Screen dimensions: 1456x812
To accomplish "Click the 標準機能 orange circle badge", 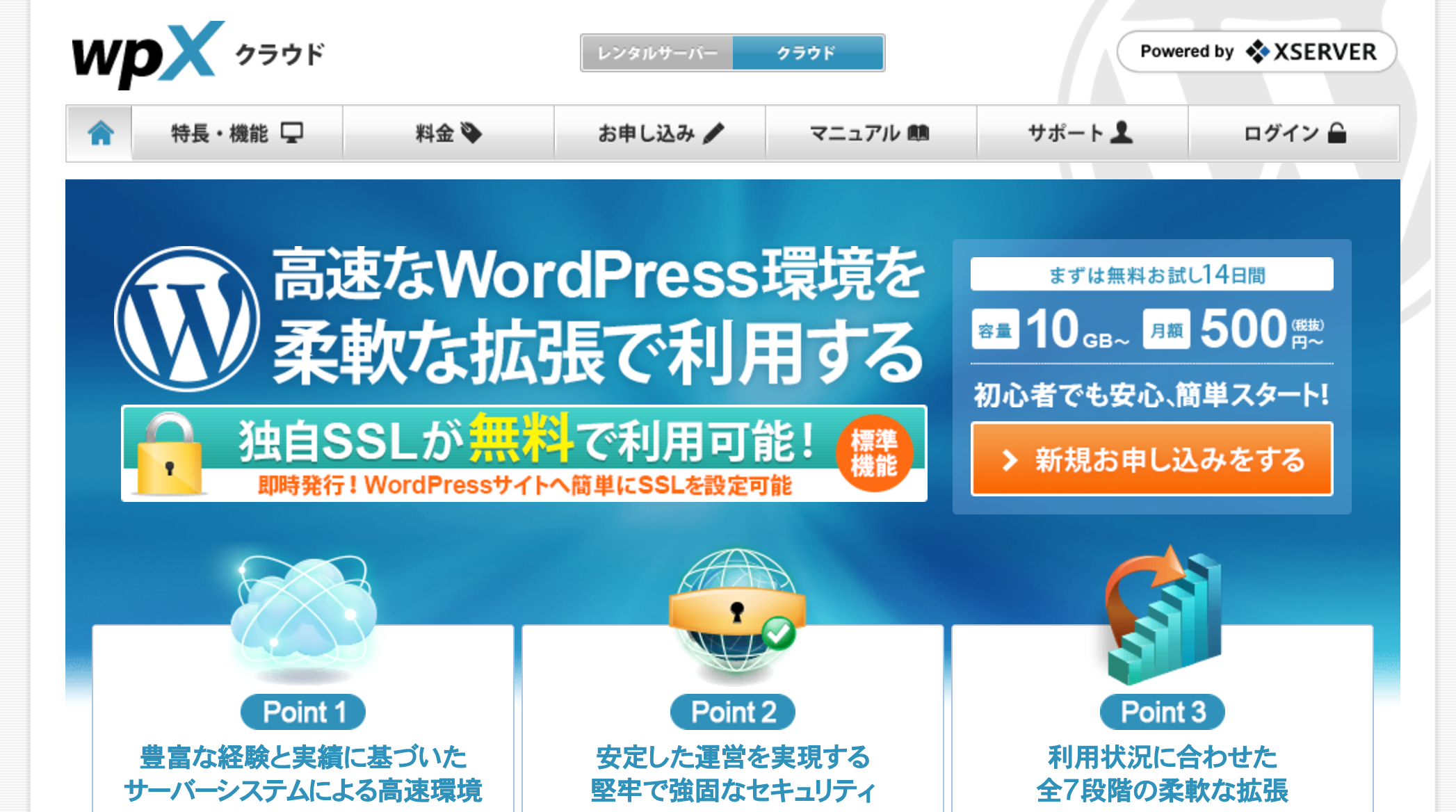I will tap(874, 453).
